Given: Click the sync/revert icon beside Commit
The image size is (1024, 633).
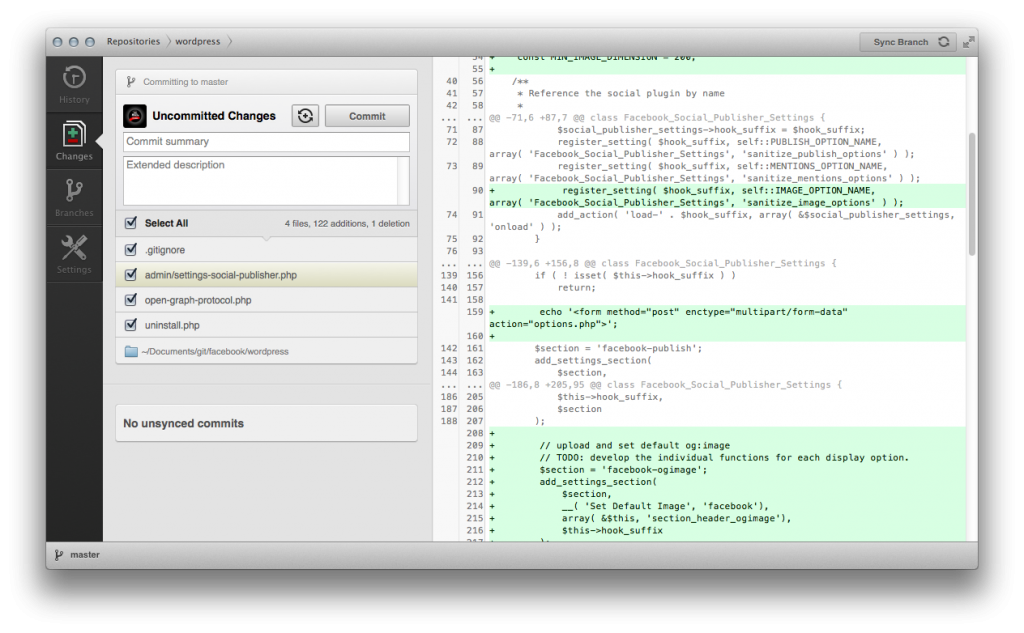Looking at the screenshot, I should click(x=305, y=116).
